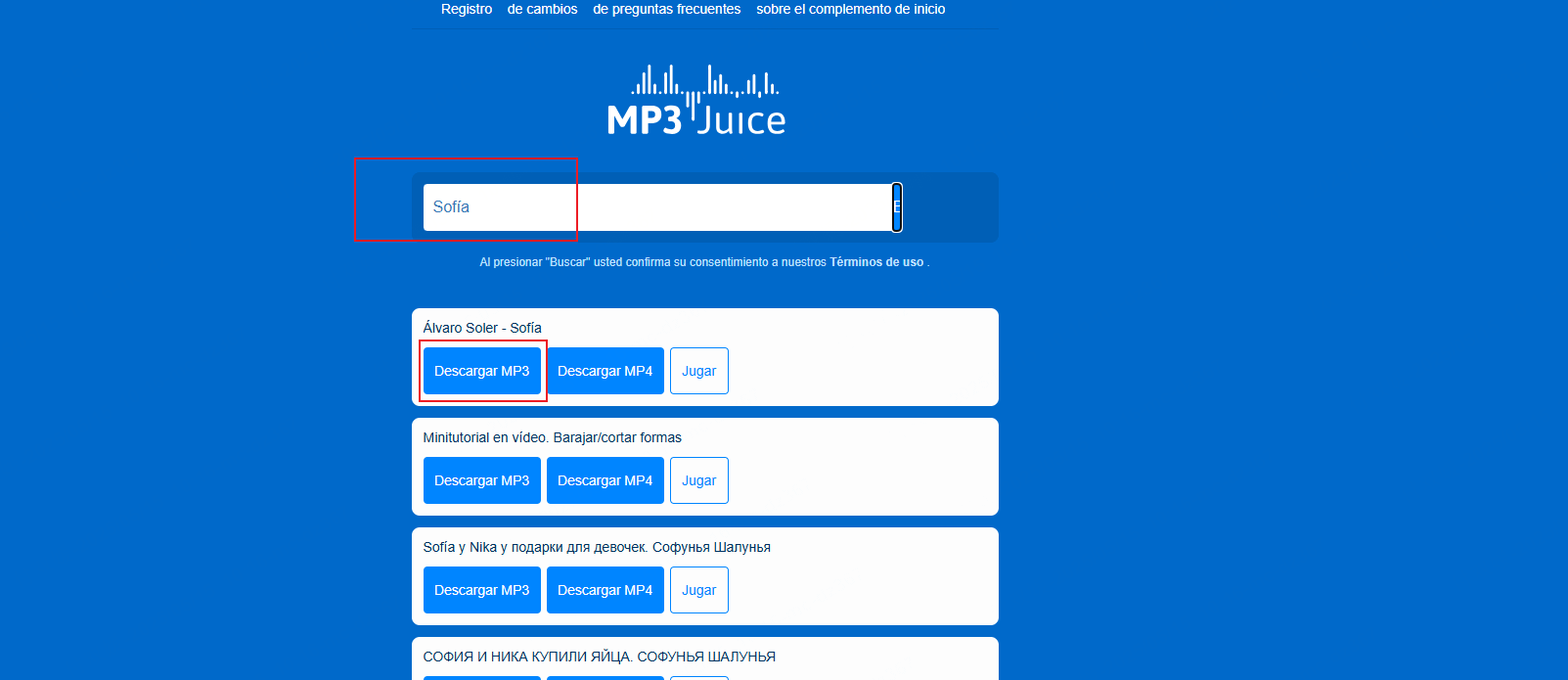Descargar MP4 for Minitutorial en vídeo result
This screenshot has height=680, width=1568.
605,480
